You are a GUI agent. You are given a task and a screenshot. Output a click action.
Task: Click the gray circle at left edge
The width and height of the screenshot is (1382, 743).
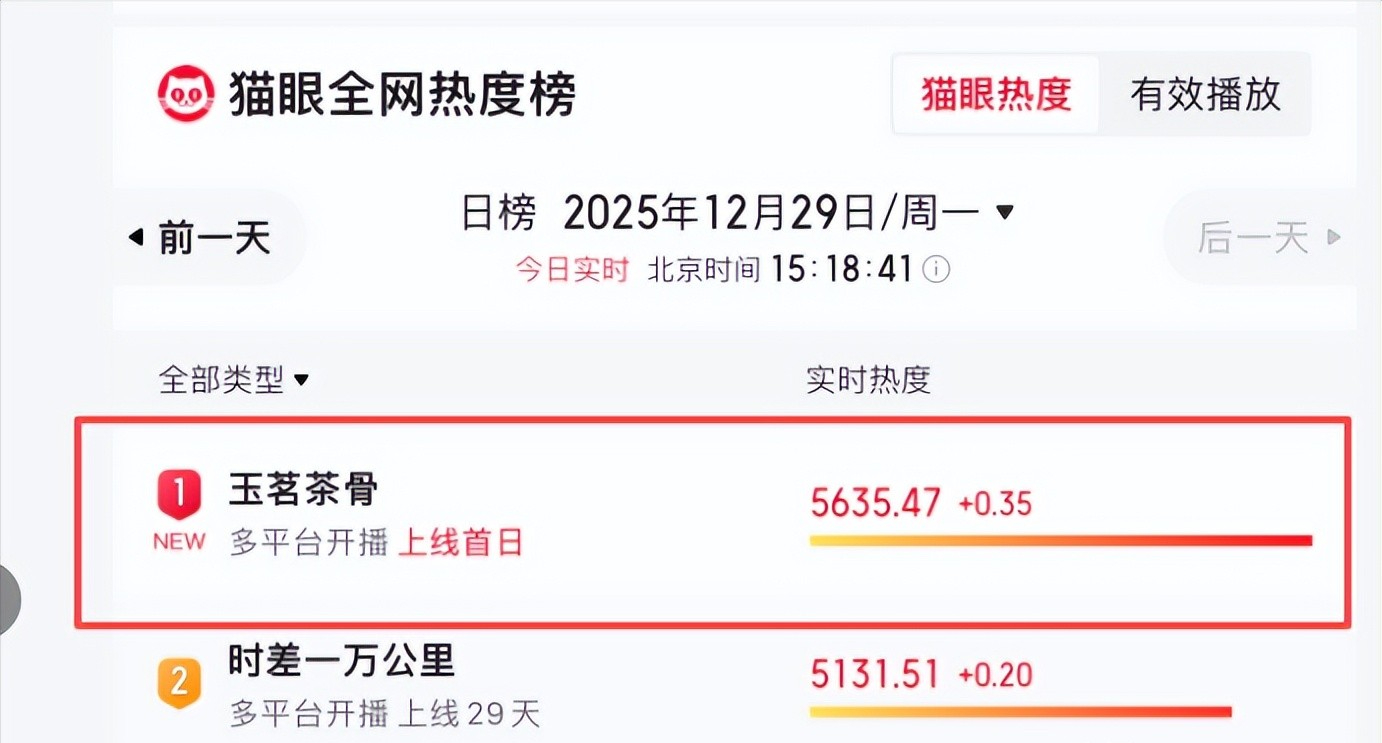pyautogui.click(x=8, y=597)
